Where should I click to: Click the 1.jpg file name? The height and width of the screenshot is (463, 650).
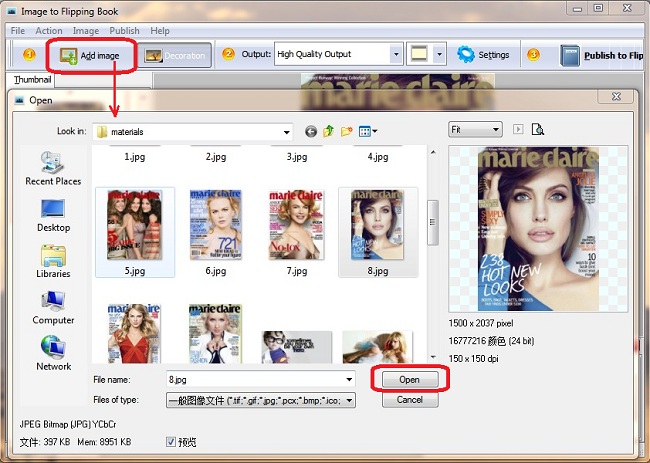pos(135,157)
